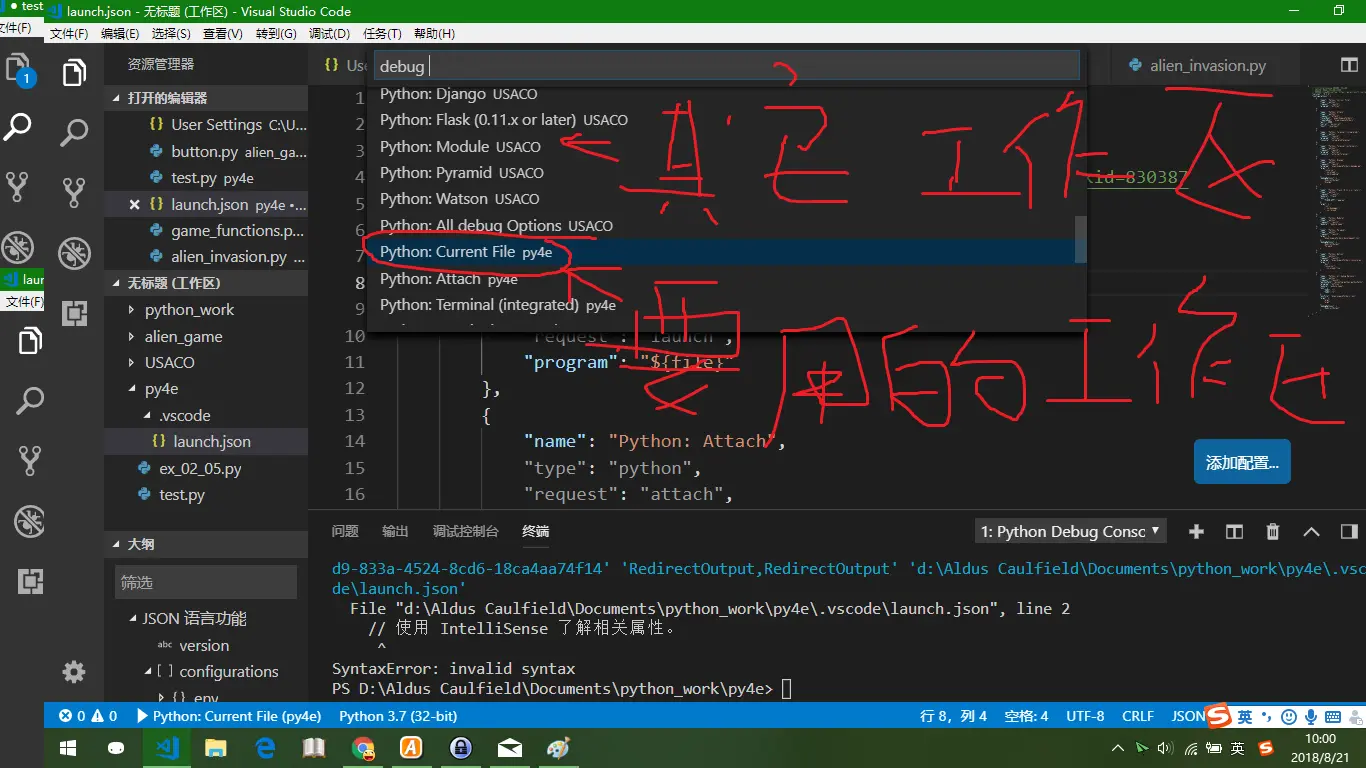Change UTF-8 encoding in status bar
The image size is (1366, 768).
pyautogui.click(x=1085, y=716)
